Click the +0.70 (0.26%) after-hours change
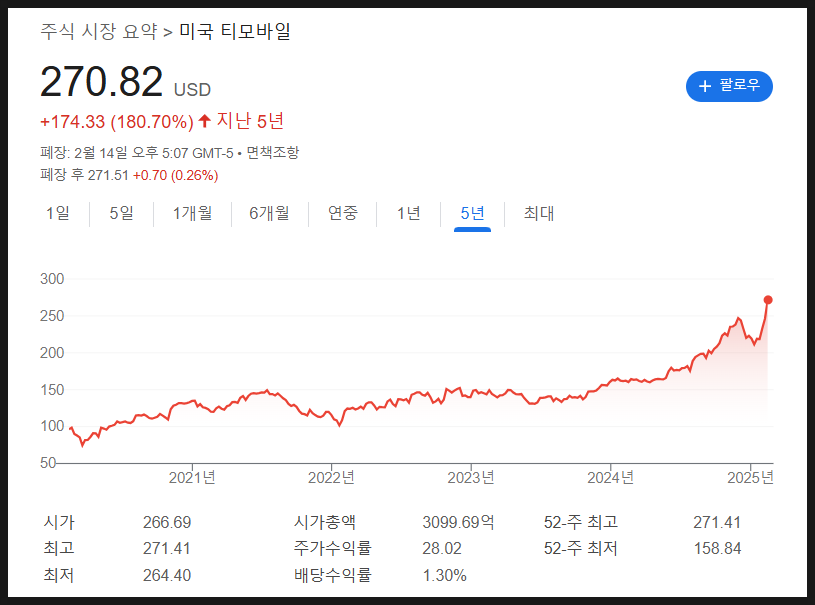This screenshot has width=815, height=605. coord(176,175)
